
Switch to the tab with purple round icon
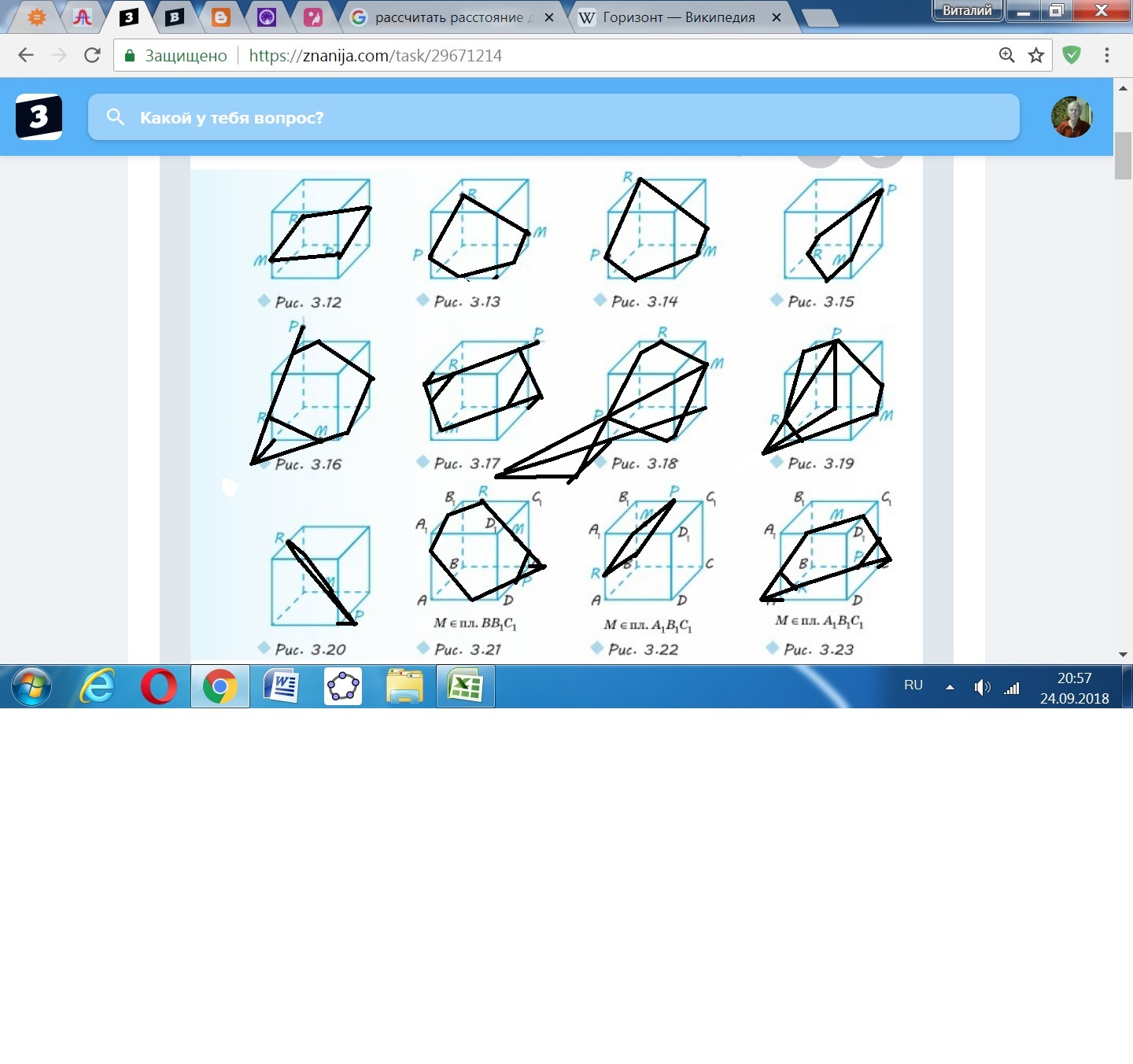pyautogui.click(x=267, y=17)
